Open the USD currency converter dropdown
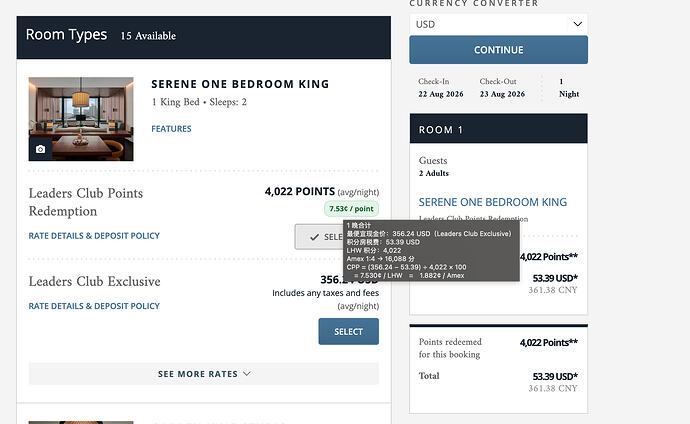This screenshot has width=690, height=424. click(498, 24)
